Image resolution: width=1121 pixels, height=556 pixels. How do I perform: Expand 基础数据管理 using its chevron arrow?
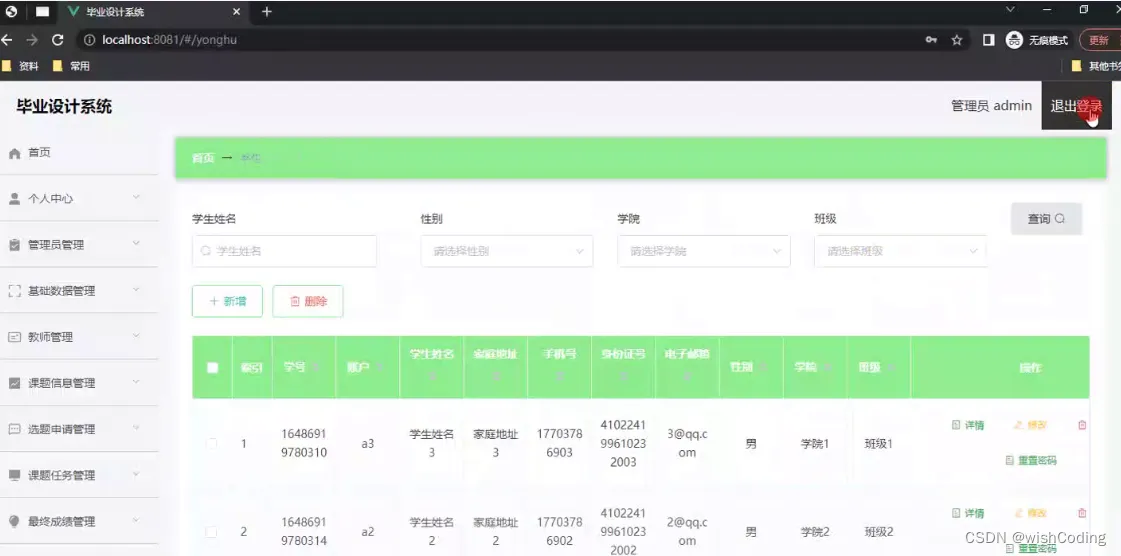click(x=136, y=289)
